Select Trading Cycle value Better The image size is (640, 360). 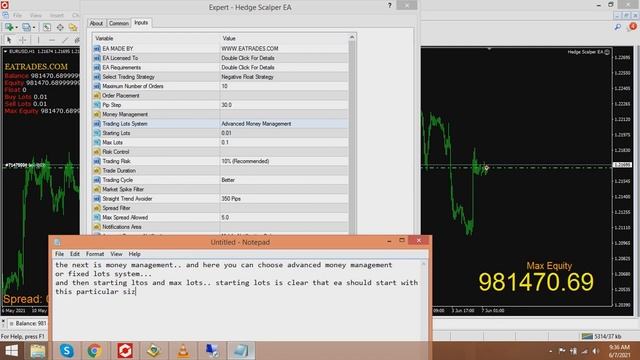pyautogui.click(x=284, y=180)
